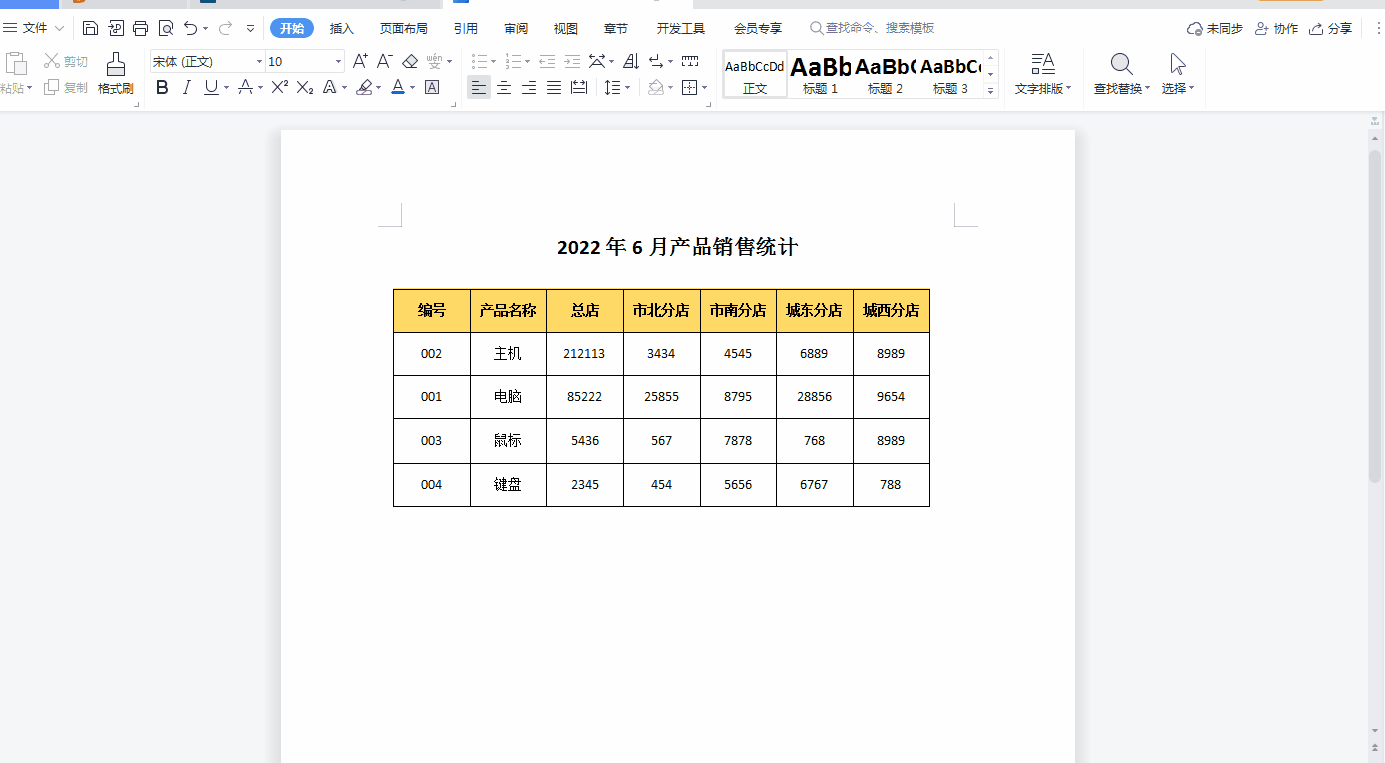This screenshot has height=763, width=1385.
Task: Expand the line spacing dropdown
Action: tap(627, 88)
